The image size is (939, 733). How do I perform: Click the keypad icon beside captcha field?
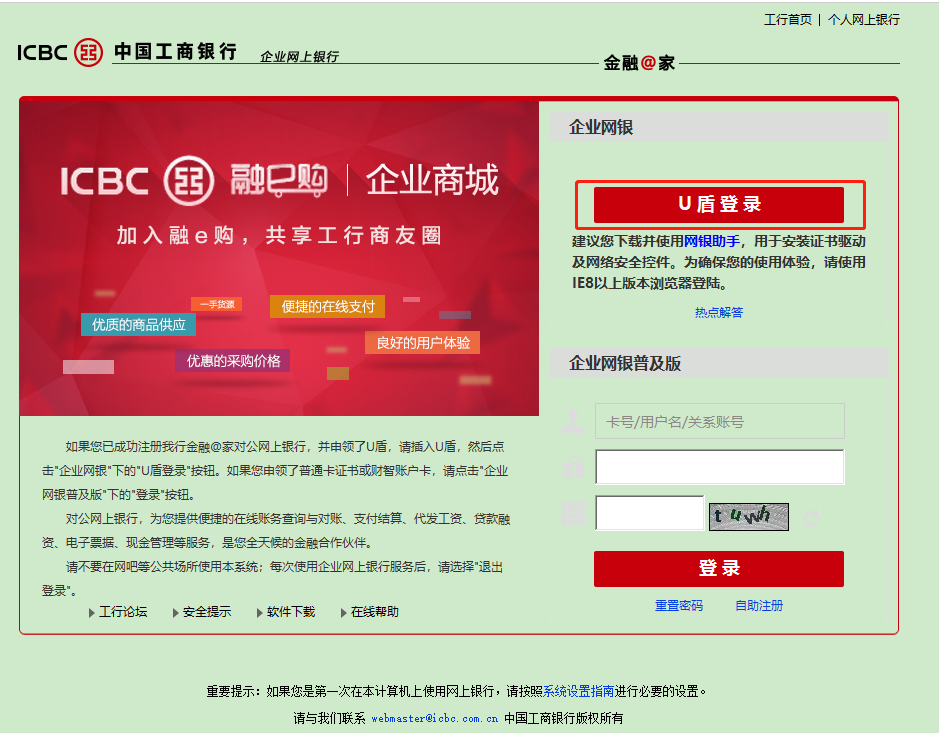573,514
